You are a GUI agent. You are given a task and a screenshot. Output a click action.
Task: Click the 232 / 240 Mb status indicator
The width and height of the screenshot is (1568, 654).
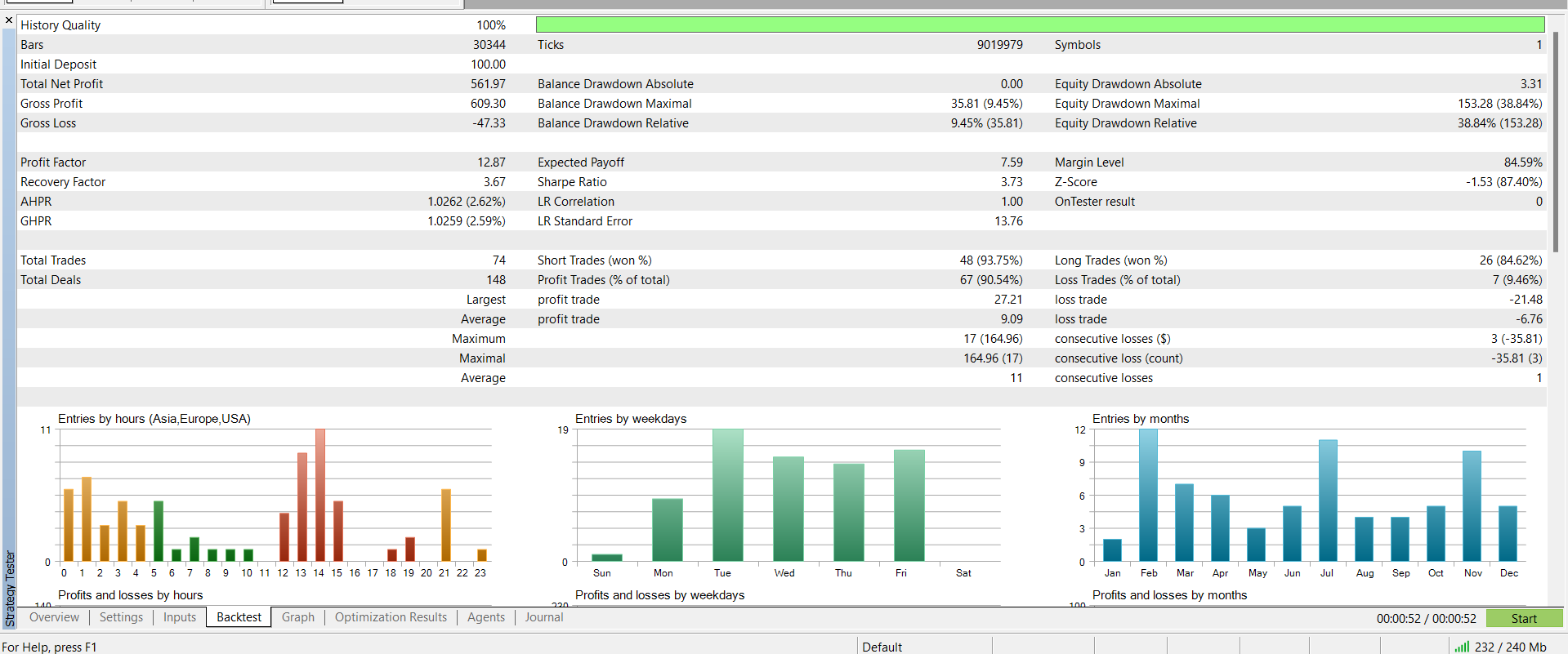[x=1510, y=647]
